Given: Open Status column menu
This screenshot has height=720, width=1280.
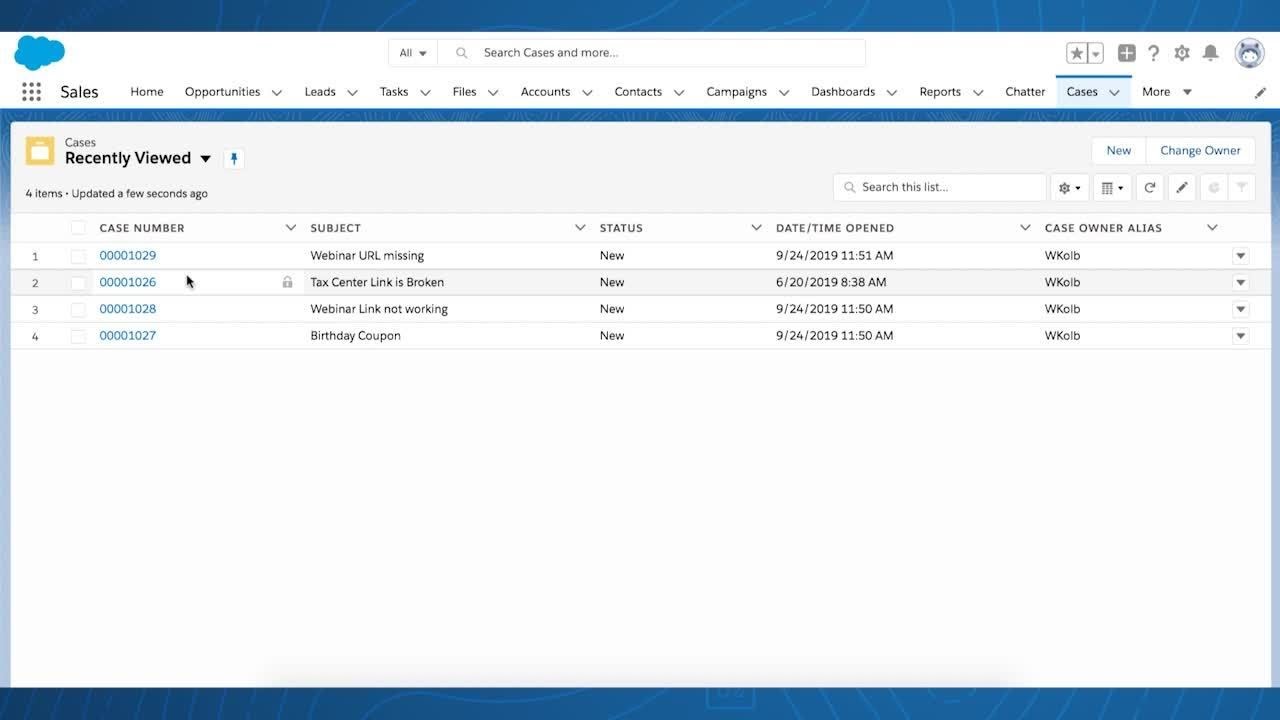Looking at the screenshot, I should tap(756, 228).
